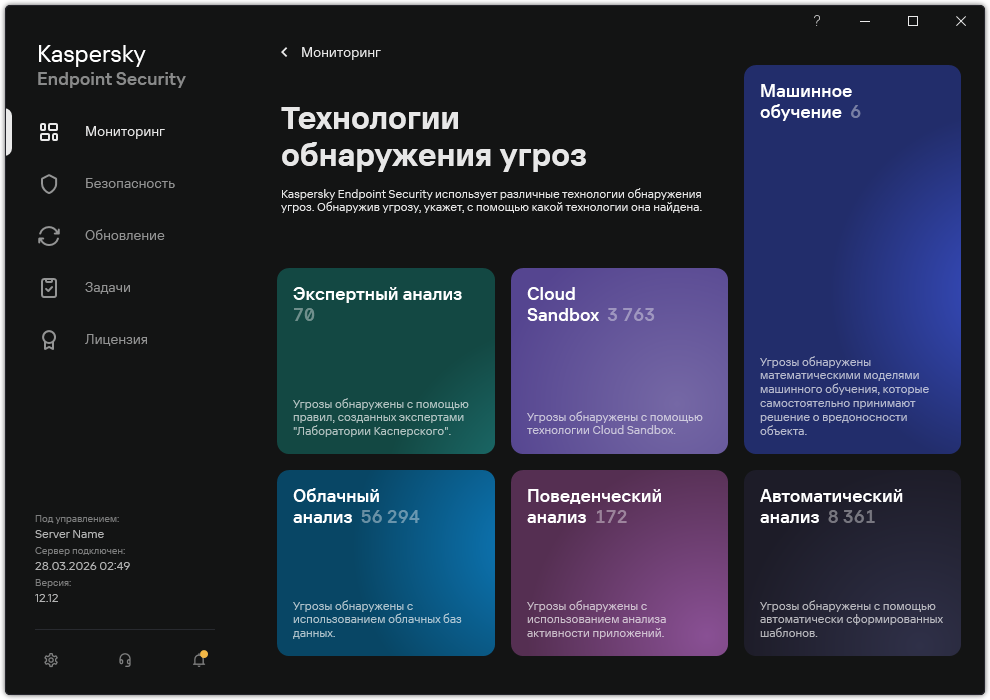Click the Kaspersky Endpoint Security logo text
Image resolution: width=990 pixels, height=700 pixels.
click(112, 66)
